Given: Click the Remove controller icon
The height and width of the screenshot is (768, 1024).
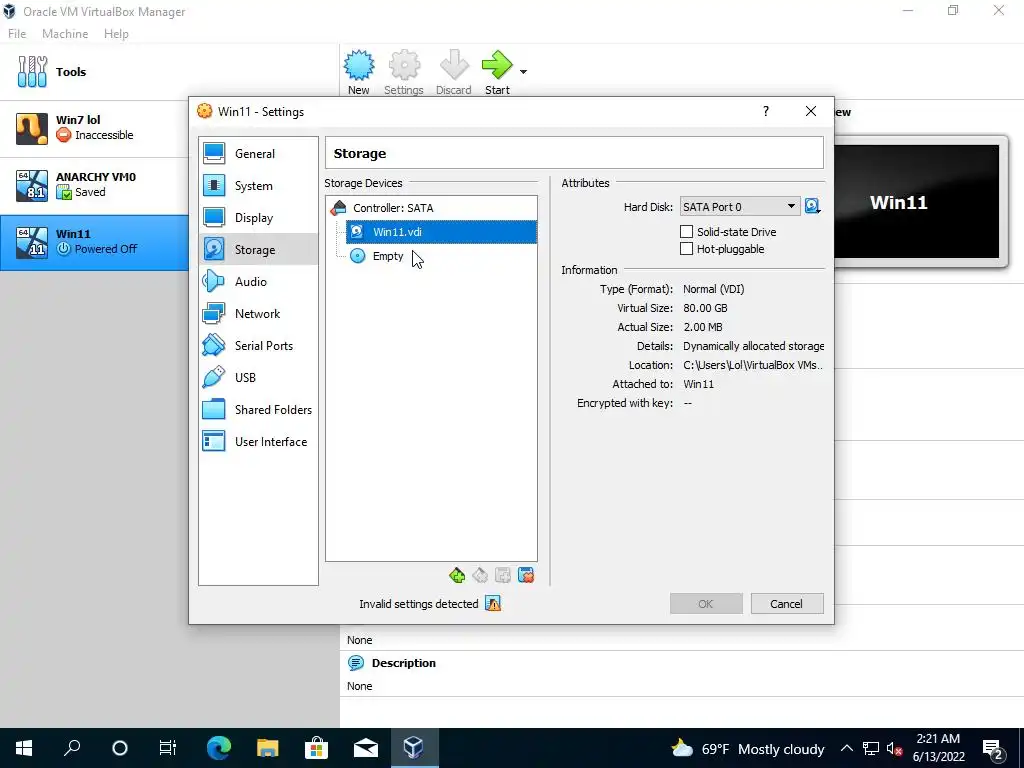Looking at the screenshot, I should tap(480, 575).
